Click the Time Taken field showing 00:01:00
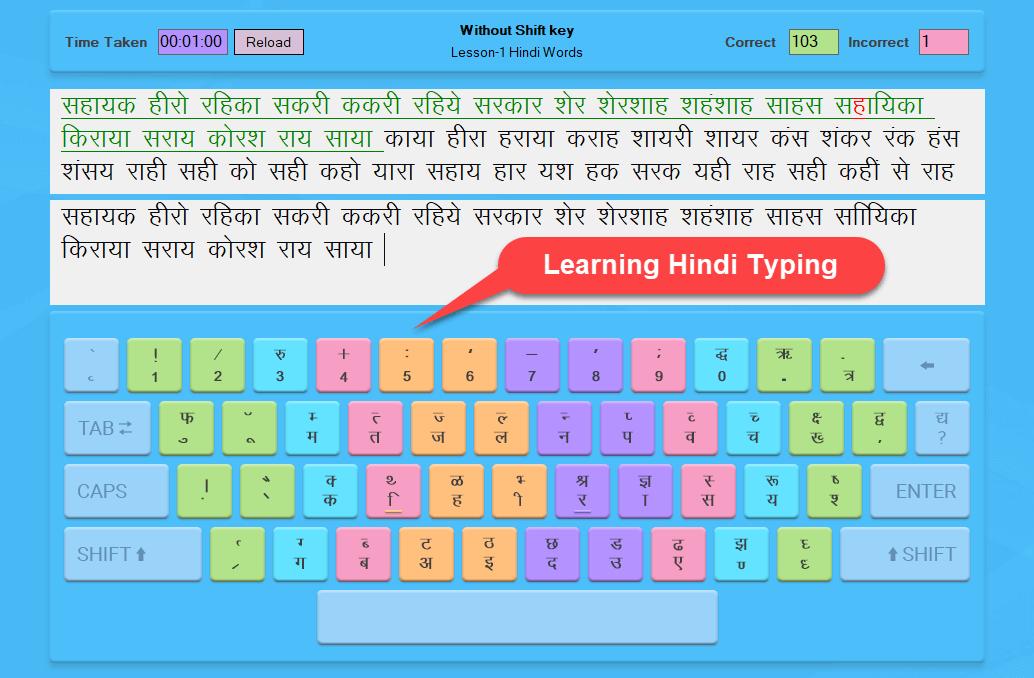 (193, 42)
